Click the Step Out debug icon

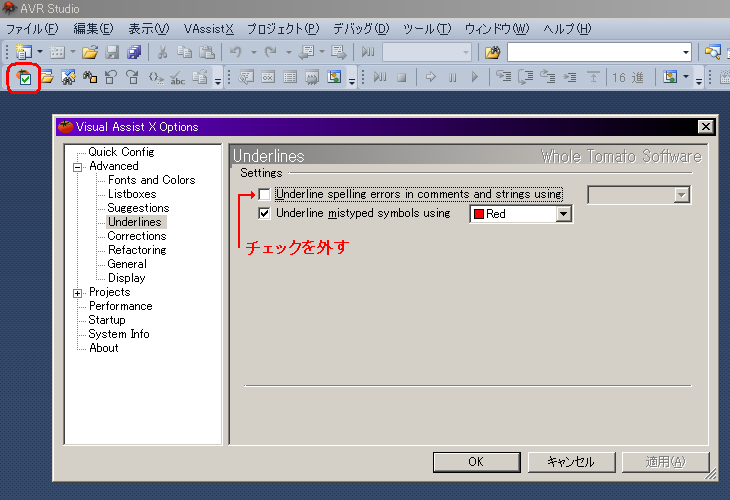point(548,77)
